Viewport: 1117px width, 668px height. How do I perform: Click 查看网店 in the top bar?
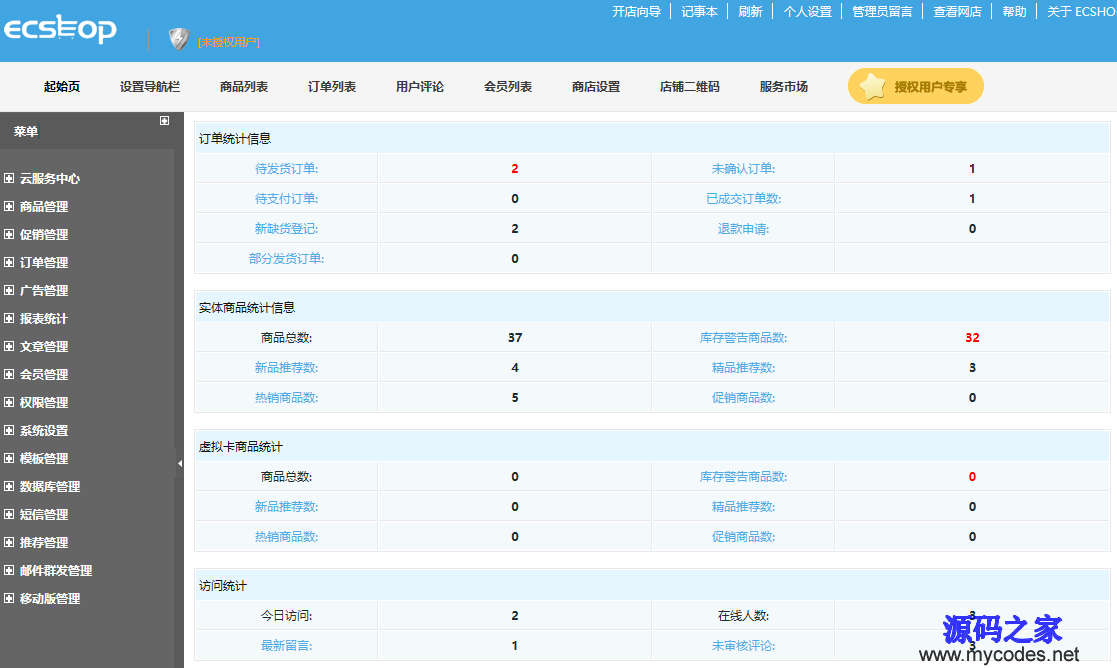pos(957,11)
